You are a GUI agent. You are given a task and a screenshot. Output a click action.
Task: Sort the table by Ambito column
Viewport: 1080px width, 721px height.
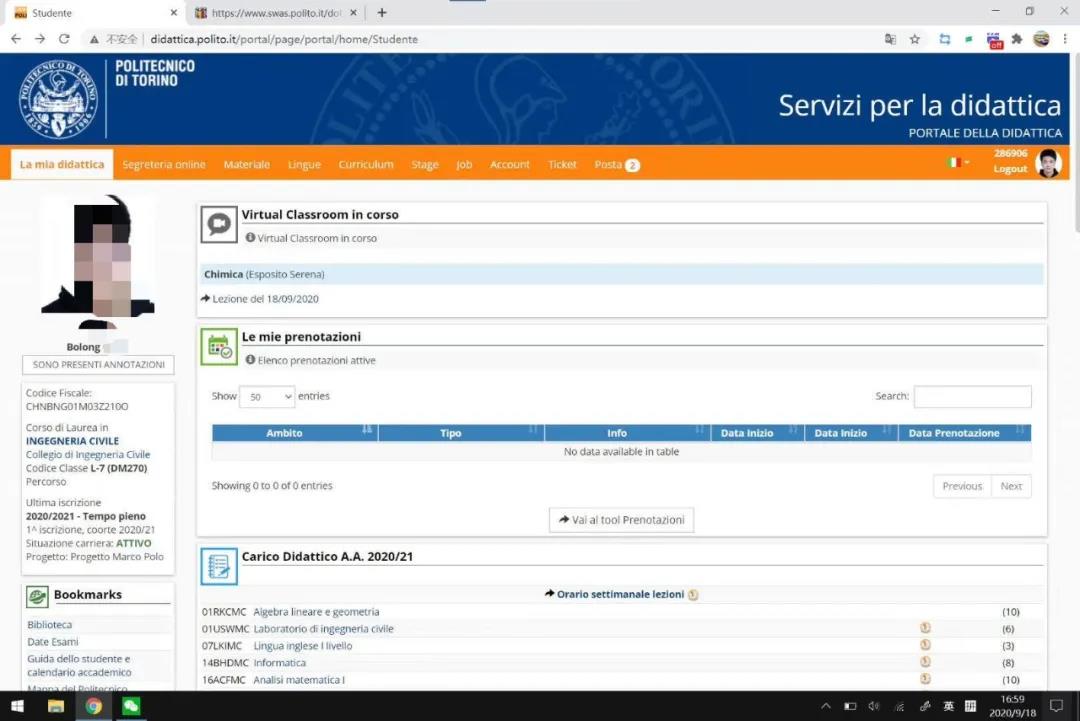295,432
